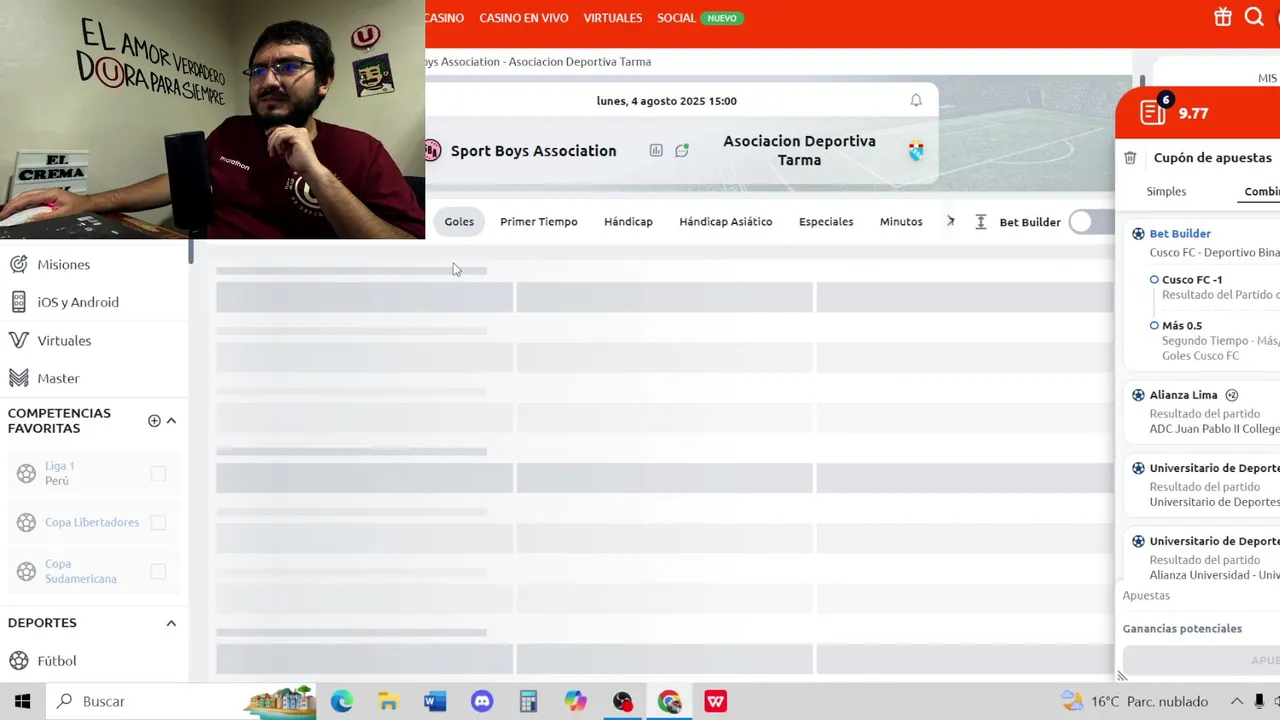Click the green live tracker icon beside Sport Boys

coord(682,150)
